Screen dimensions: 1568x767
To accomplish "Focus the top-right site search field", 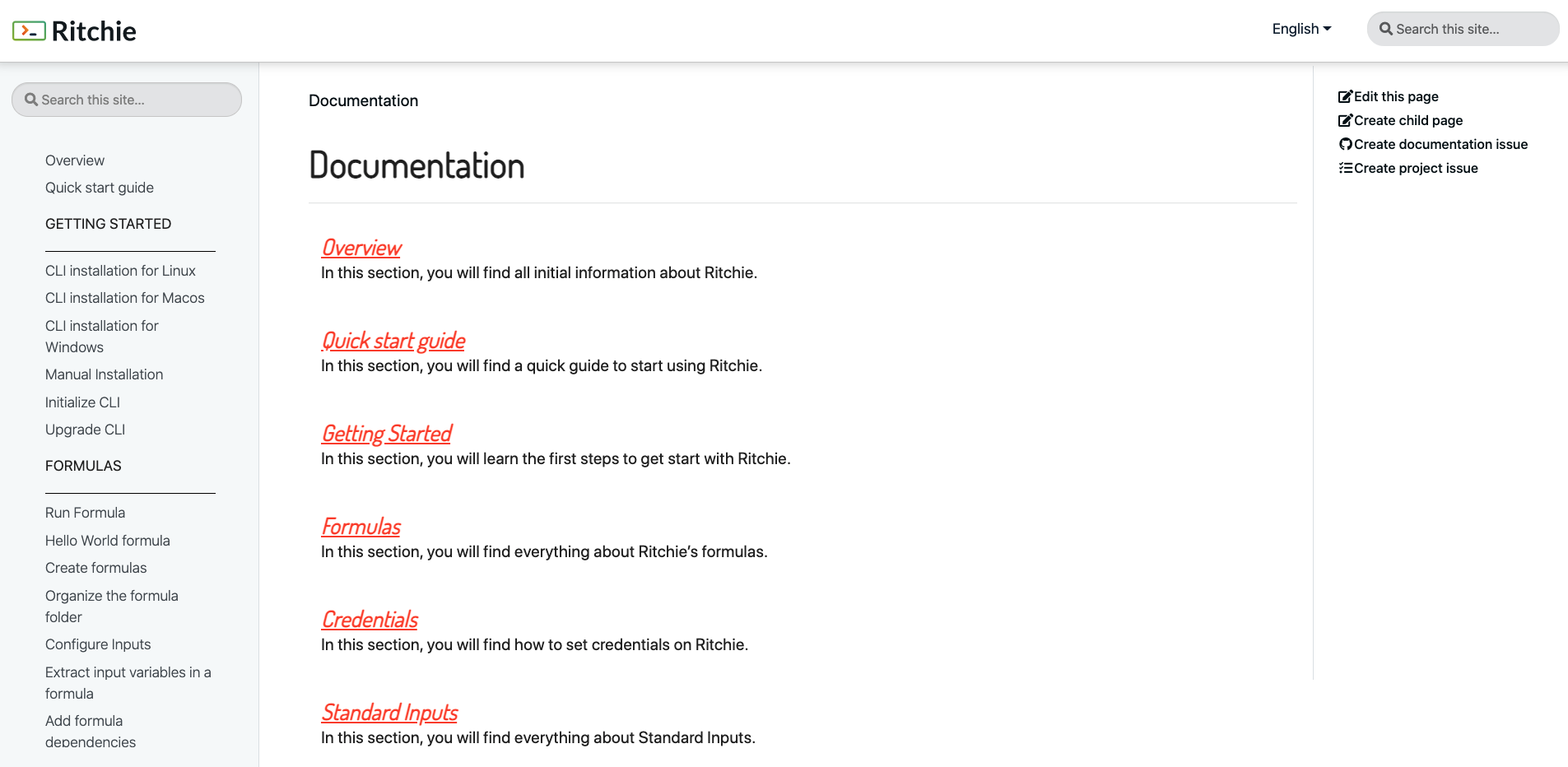I will pos(1463,29).
